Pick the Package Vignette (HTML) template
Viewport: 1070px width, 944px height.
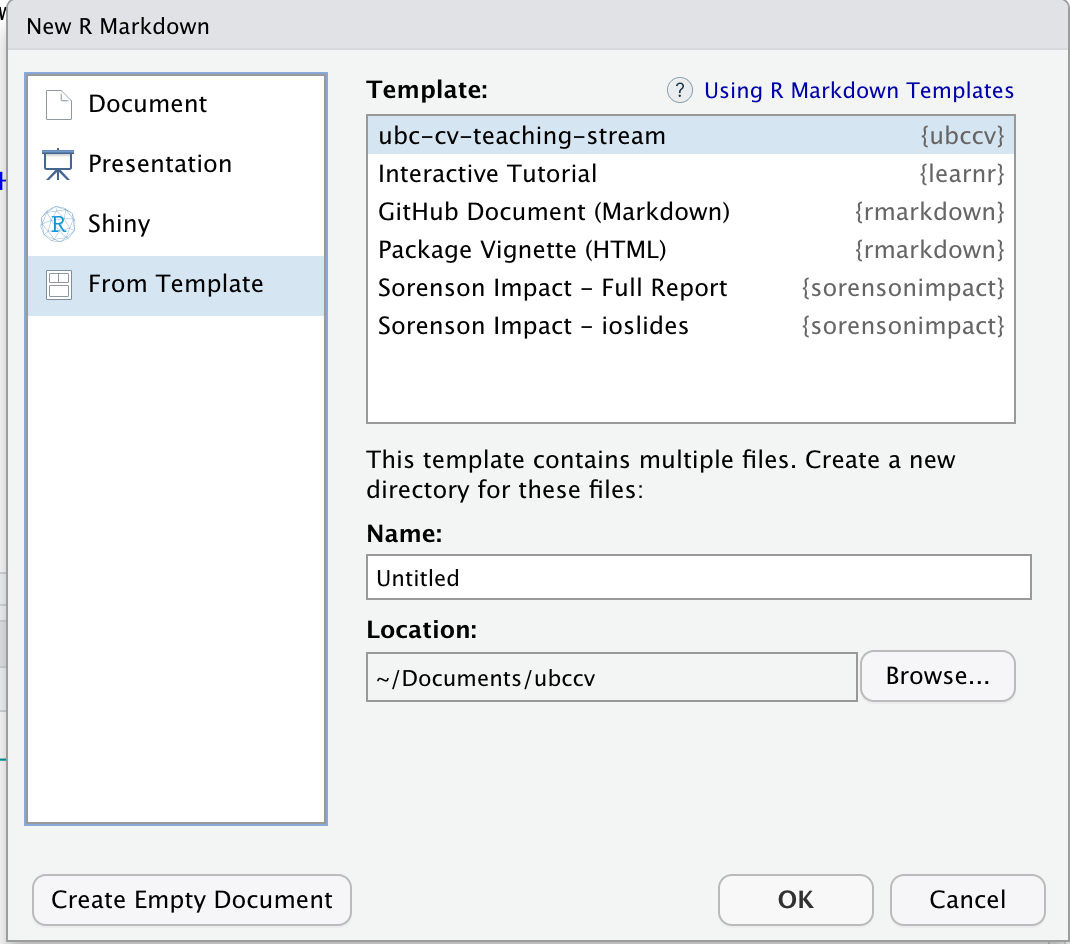691,250
